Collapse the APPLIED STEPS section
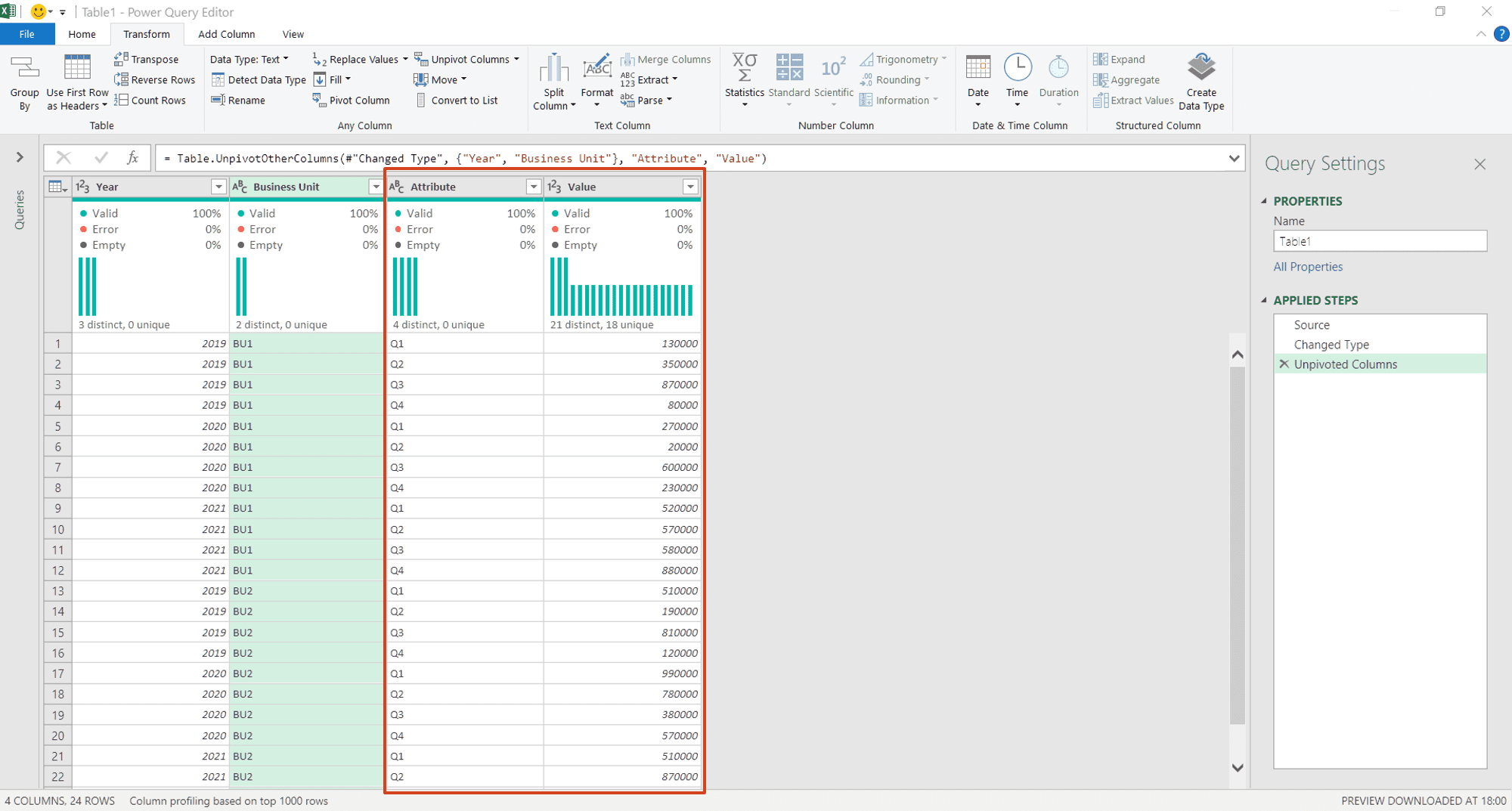 click(x=1265, y=300)
